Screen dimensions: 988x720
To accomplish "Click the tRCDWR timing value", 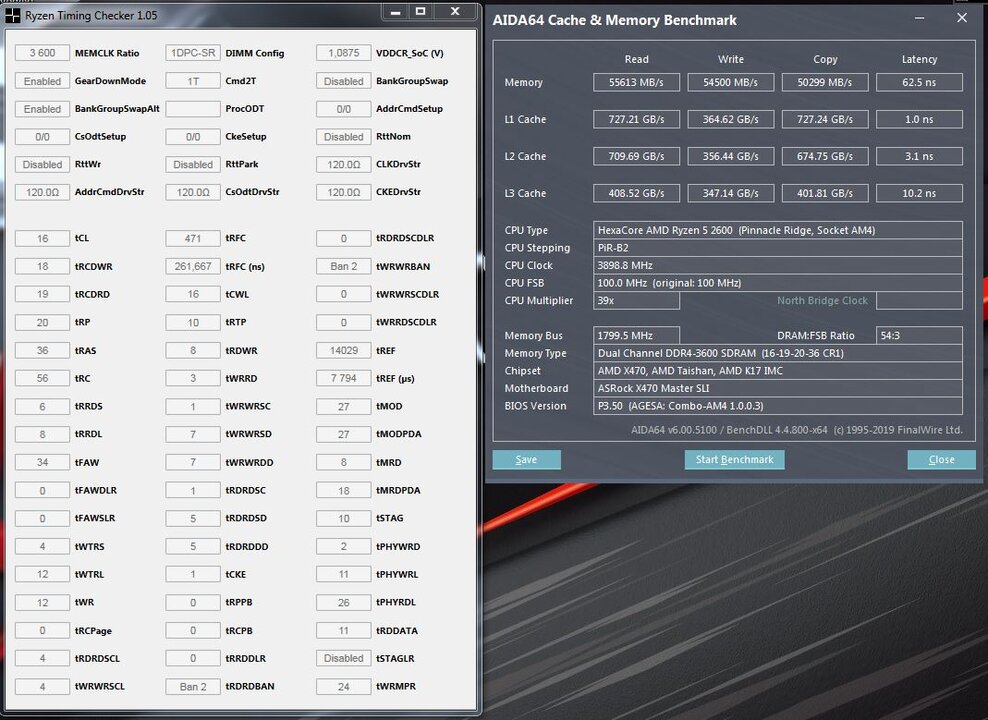I will (42, 266).
